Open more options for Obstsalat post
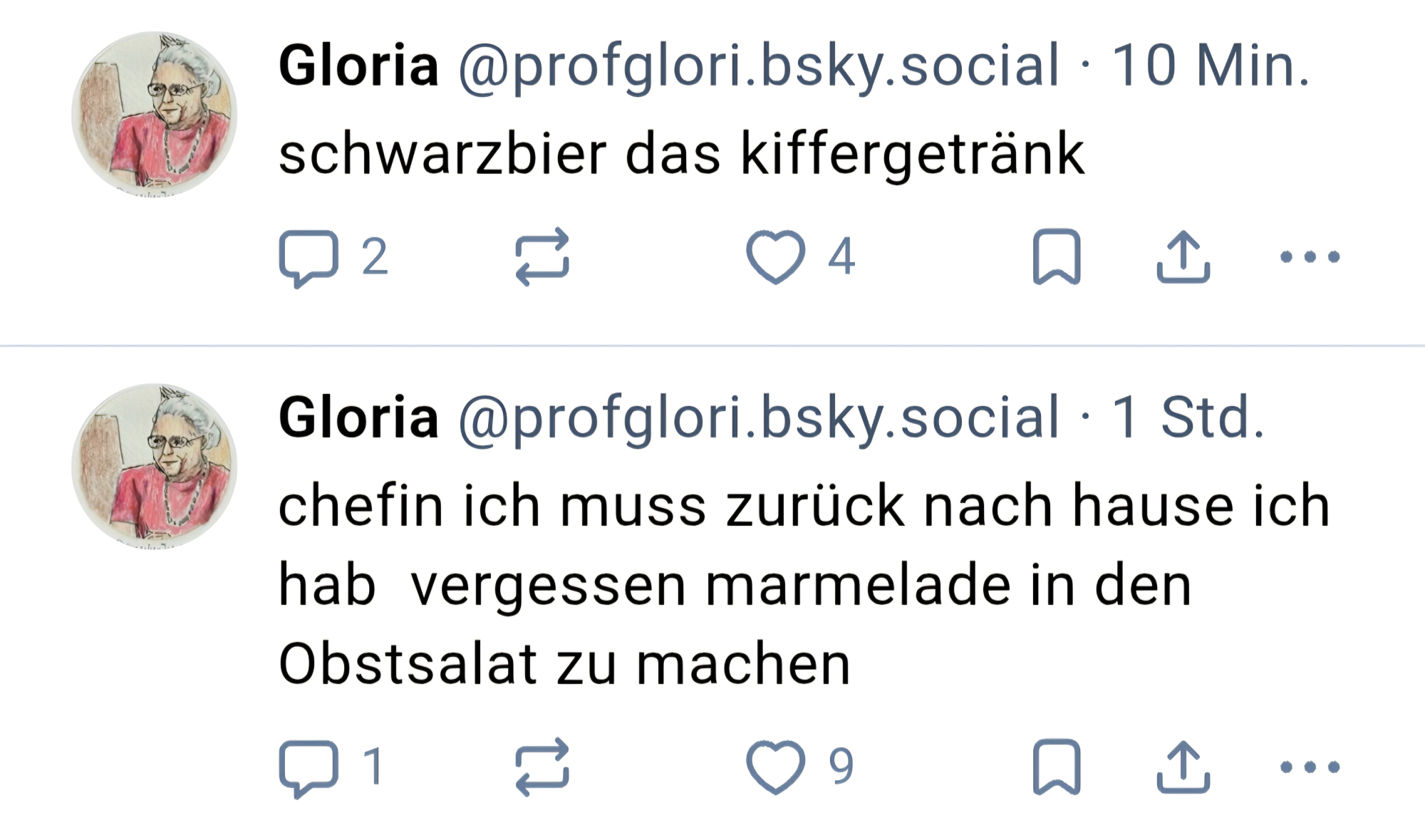 pos(1310,767)
